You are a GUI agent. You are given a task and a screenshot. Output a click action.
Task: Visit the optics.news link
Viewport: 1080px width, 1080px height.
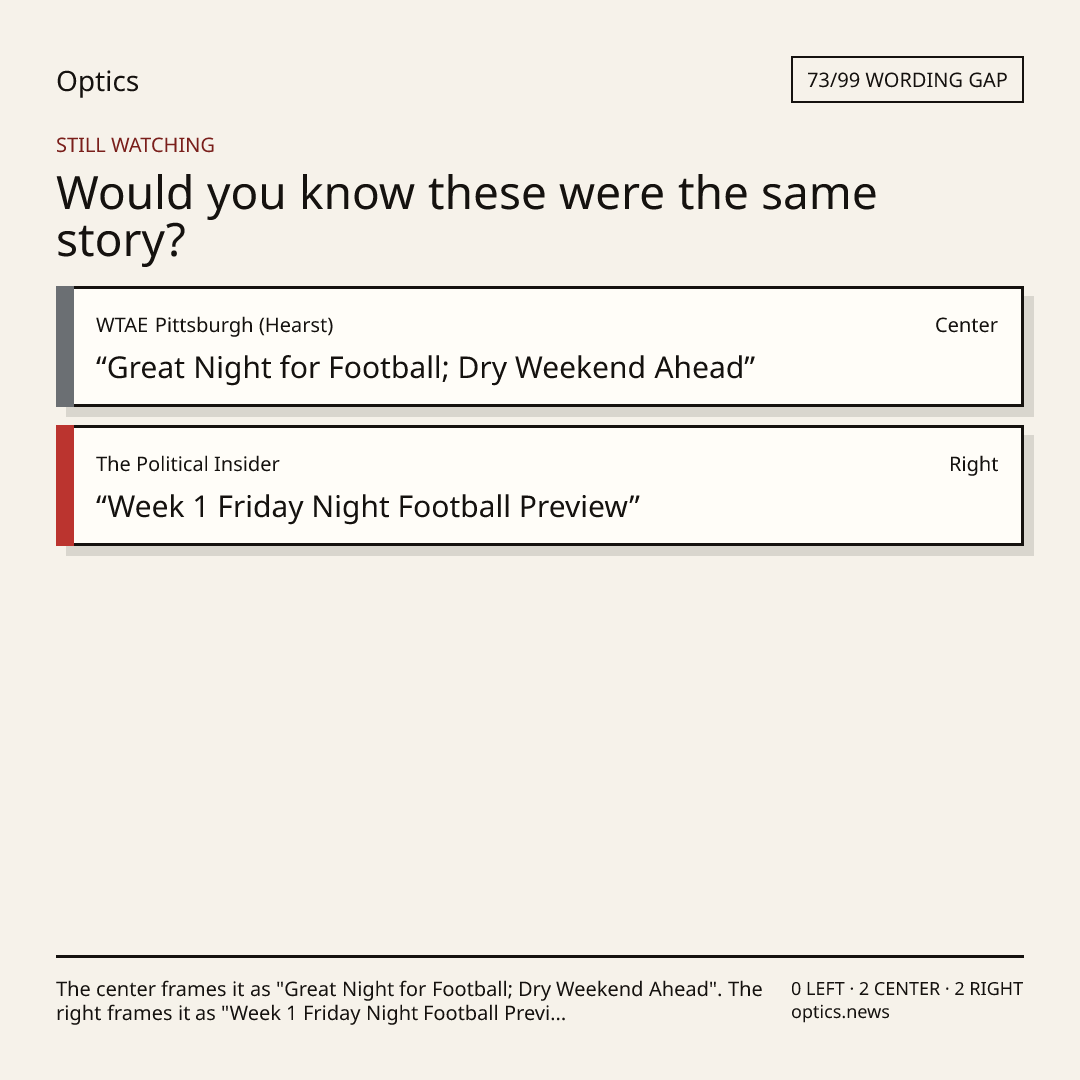(x=840, y=1012)
